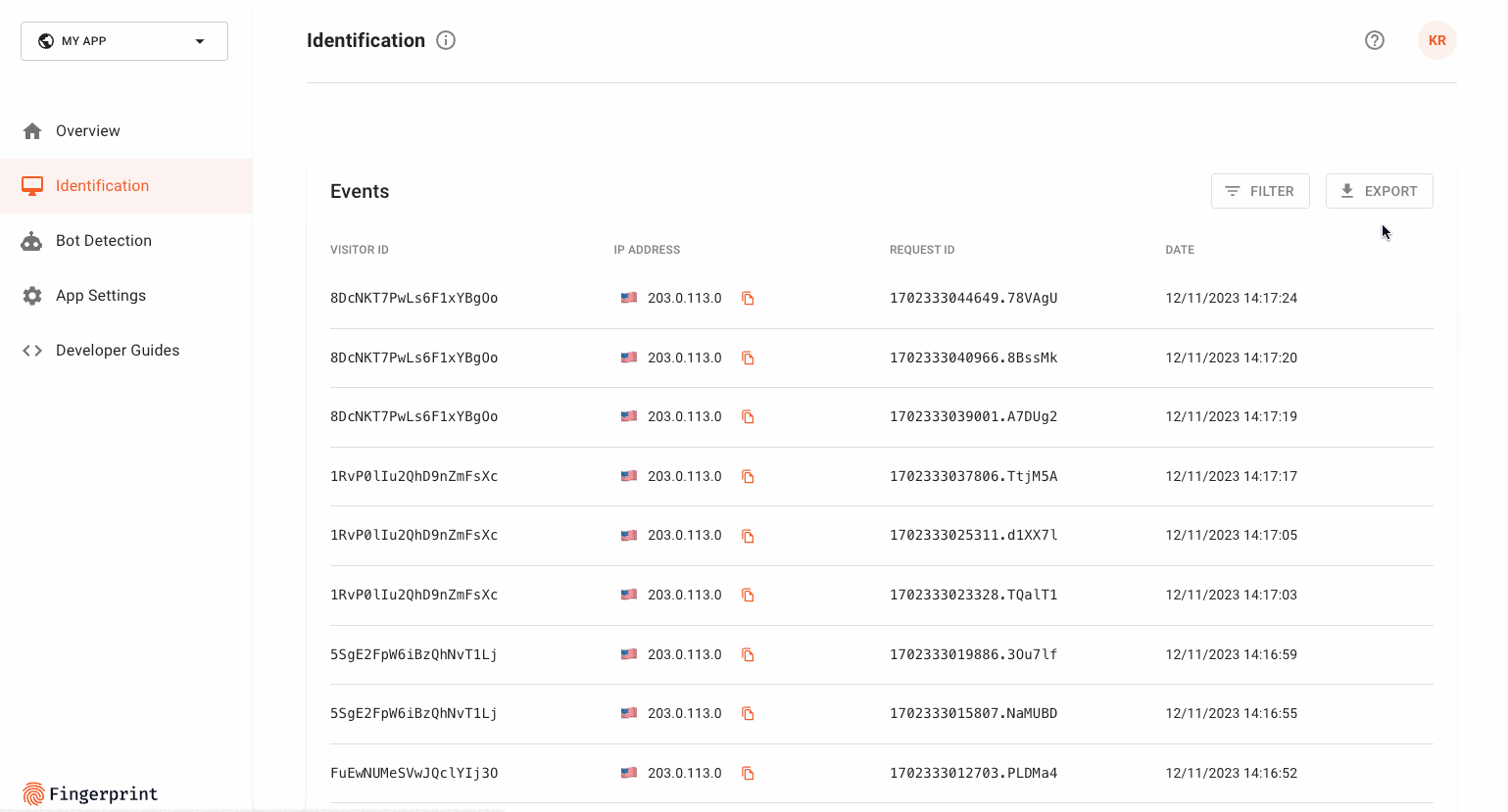
Task: Expand the MY APP application dropdown
Action: pos(124,41)
